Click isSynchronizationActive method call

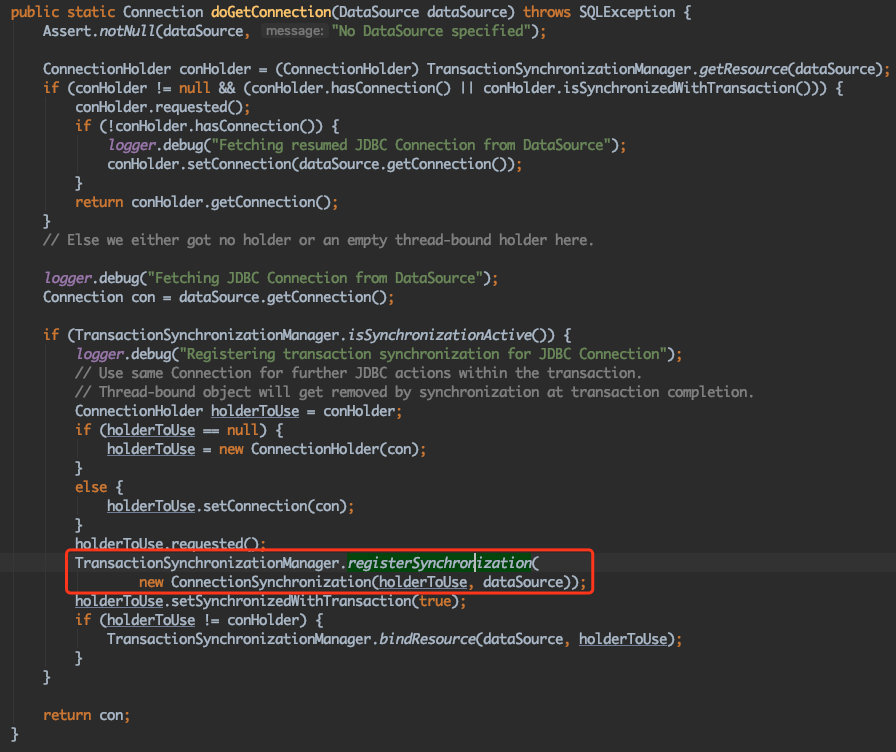(x=440, y=335)
